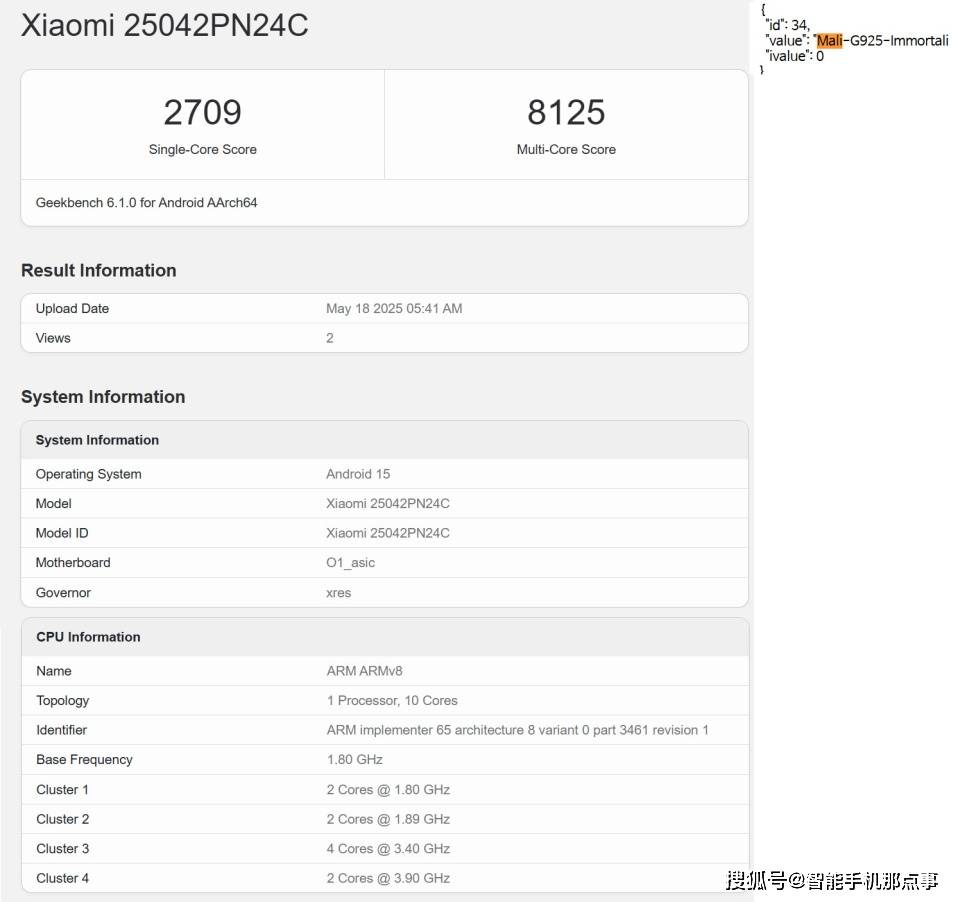Select the 2709 single-core score value
Viewport: 960px width, 902px height.
point(202,112)
